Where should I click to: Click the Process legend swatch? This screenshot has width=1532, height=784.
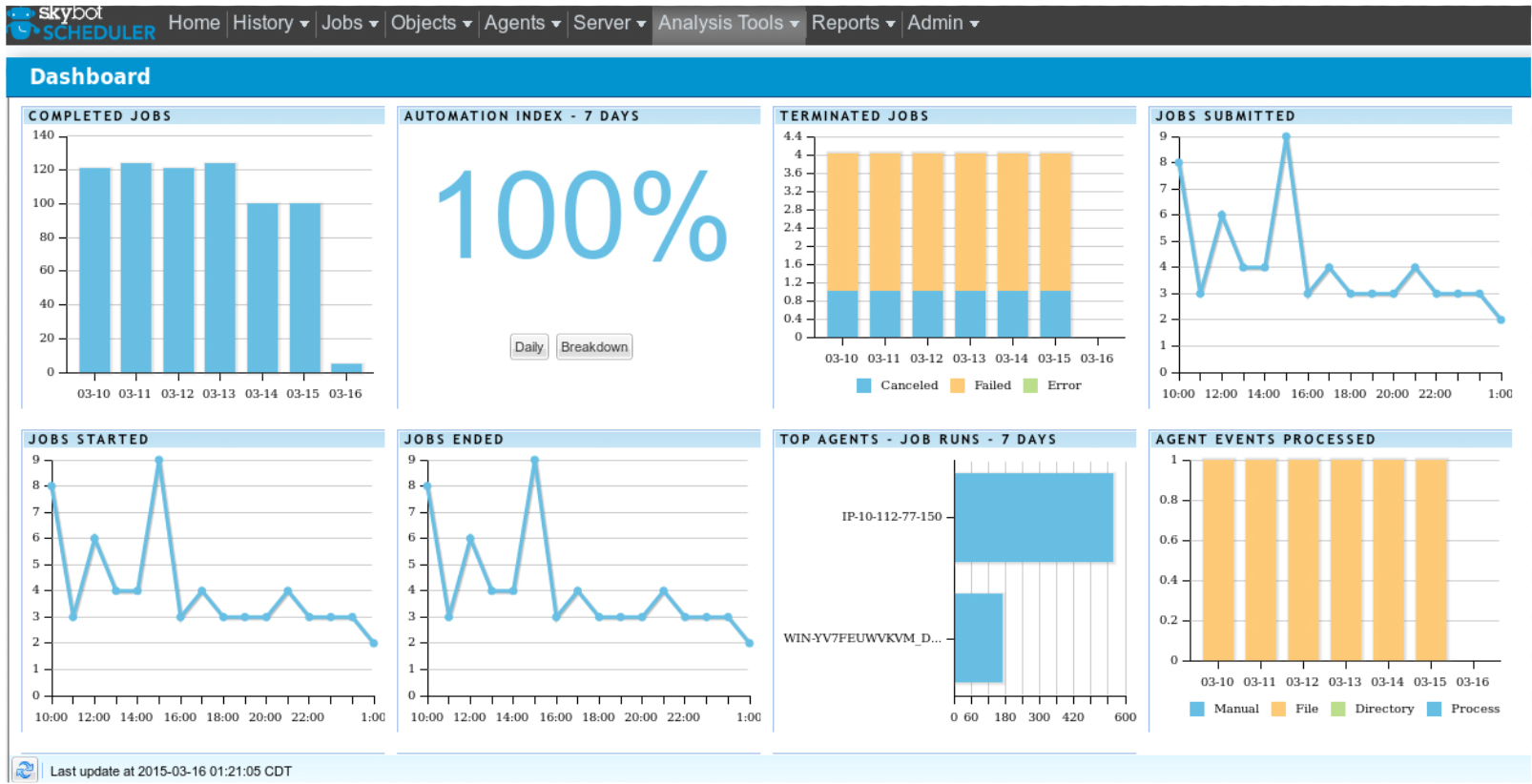pos(1435,709)
